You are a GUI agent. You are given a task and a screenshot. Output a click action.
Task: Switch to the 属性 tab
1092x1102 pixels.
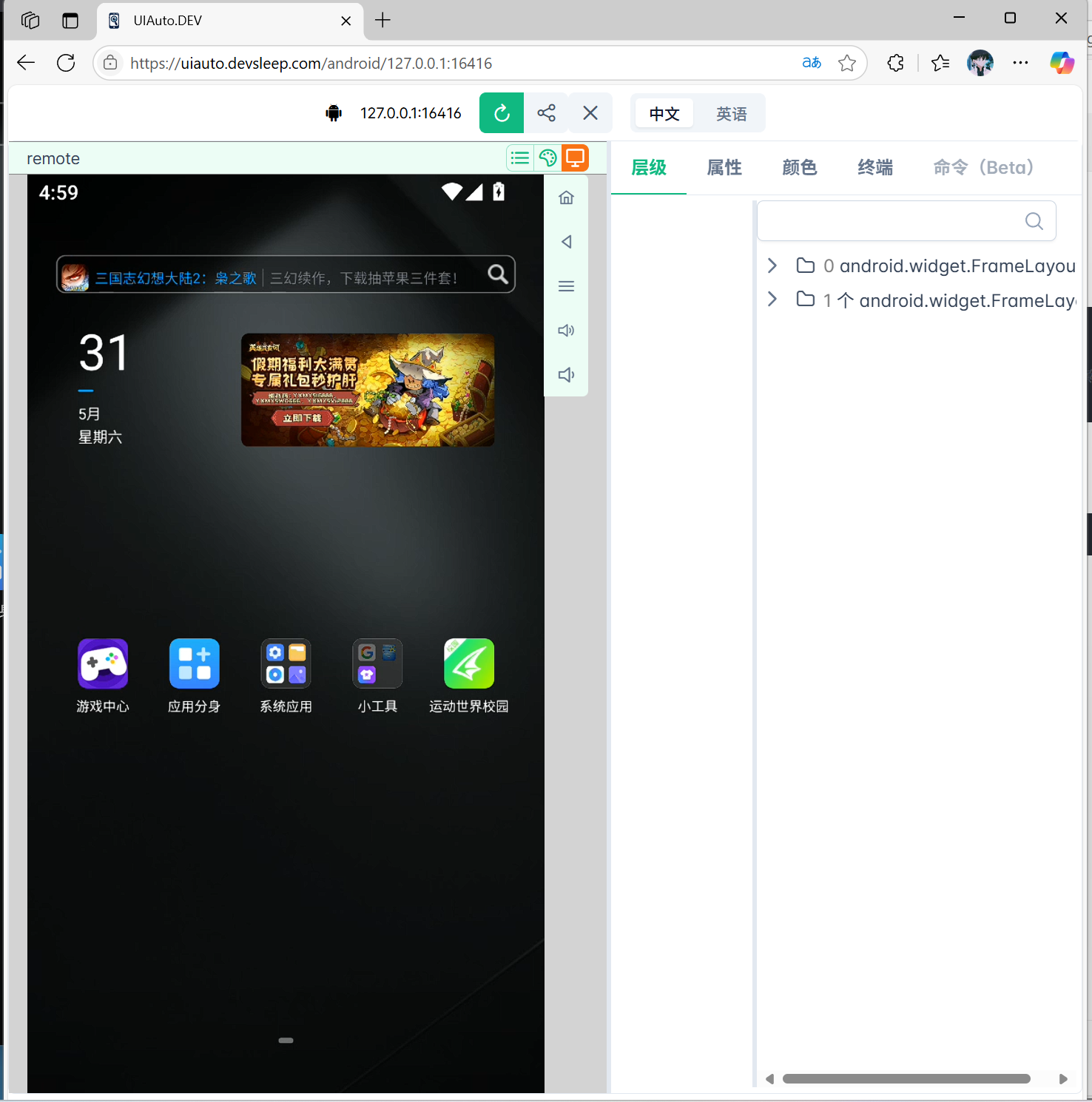pos(724,167)
